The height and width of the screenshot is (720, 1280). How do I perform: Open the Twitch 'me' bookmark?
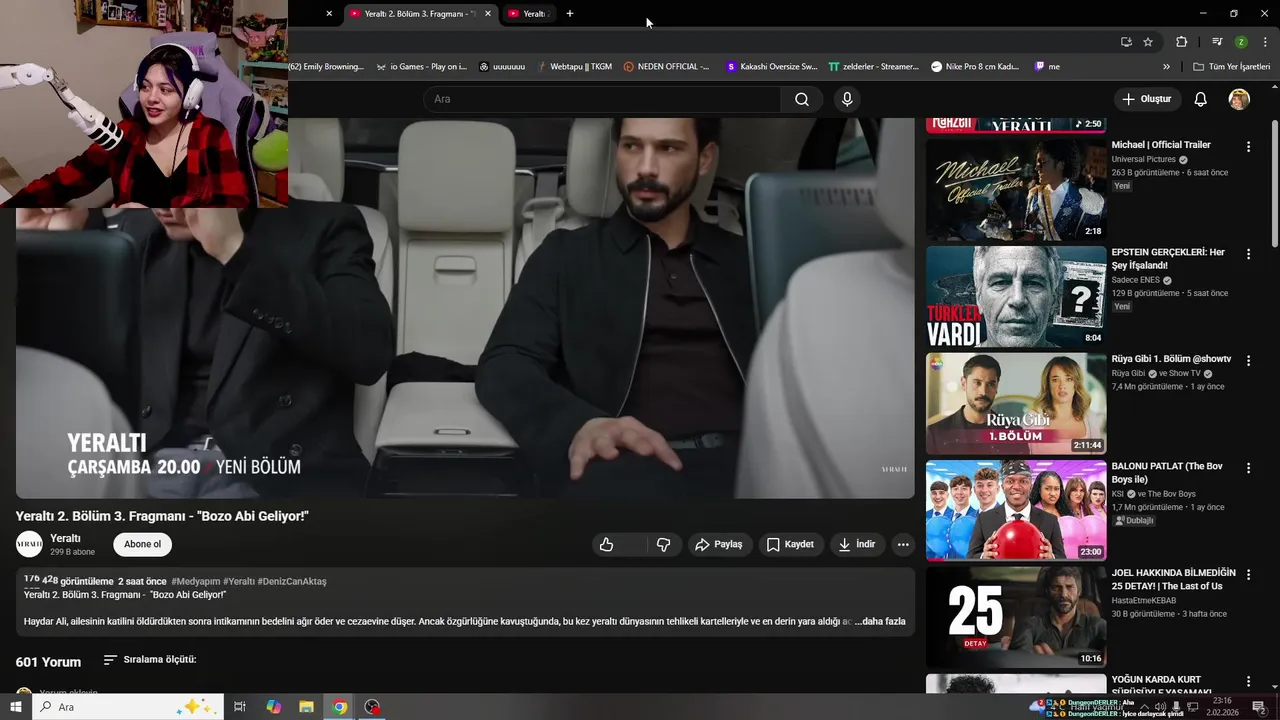[1047, 67]
